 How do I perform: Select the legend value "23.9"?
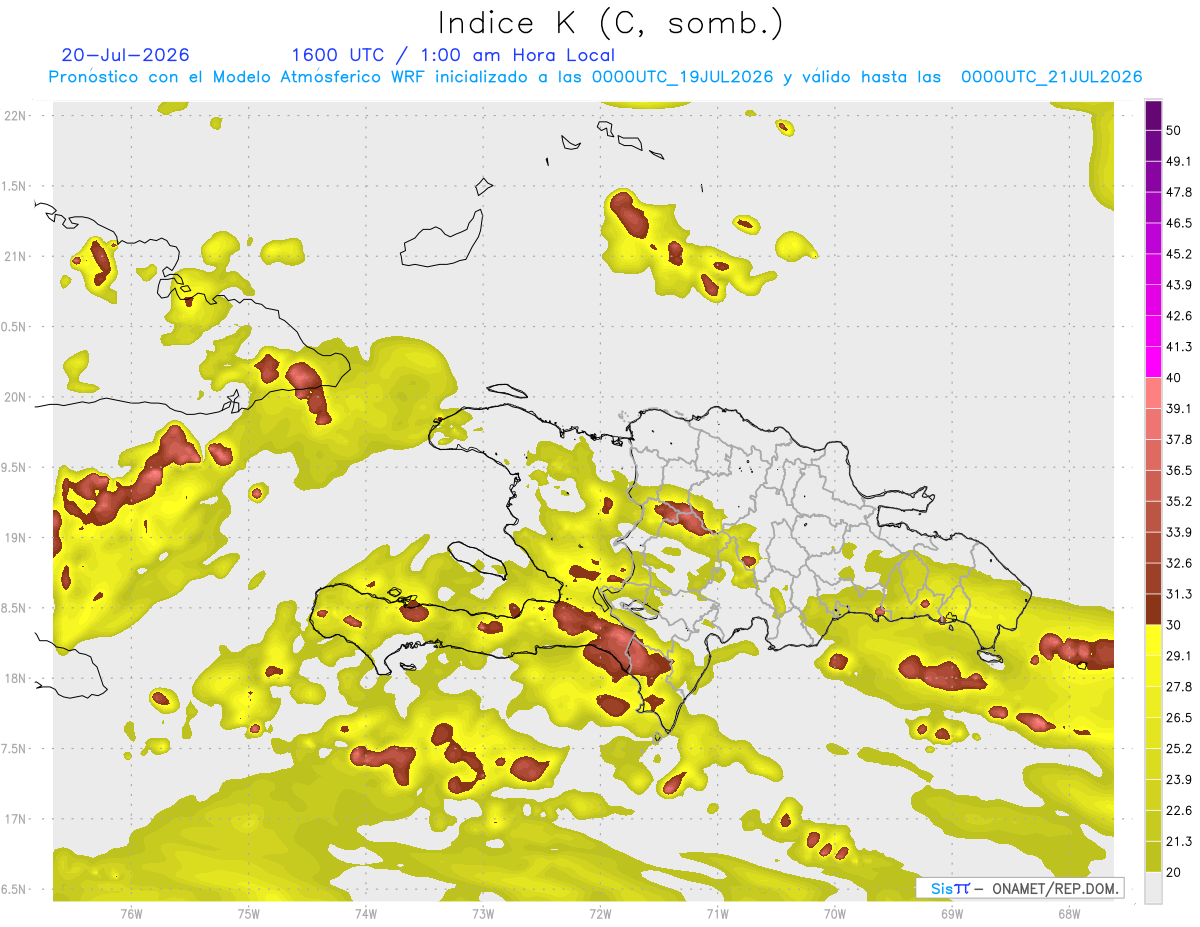pyautogui.click(x=1179, y=780)
